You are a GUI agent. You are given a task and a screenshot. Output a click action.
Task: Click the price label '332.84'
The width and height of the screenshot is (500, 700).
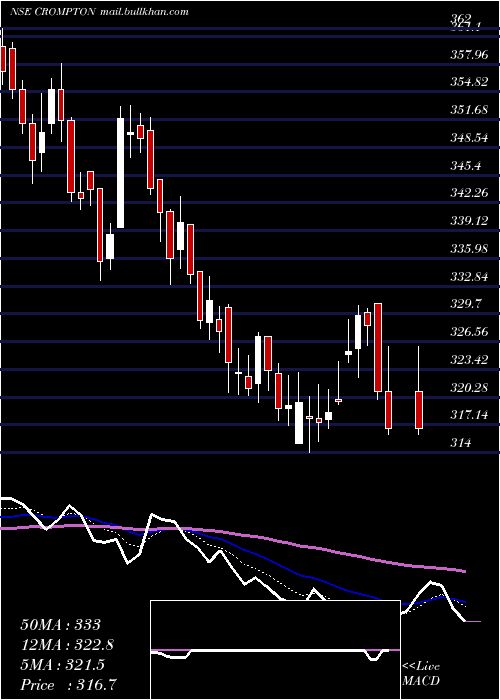(x=470, y=276)
